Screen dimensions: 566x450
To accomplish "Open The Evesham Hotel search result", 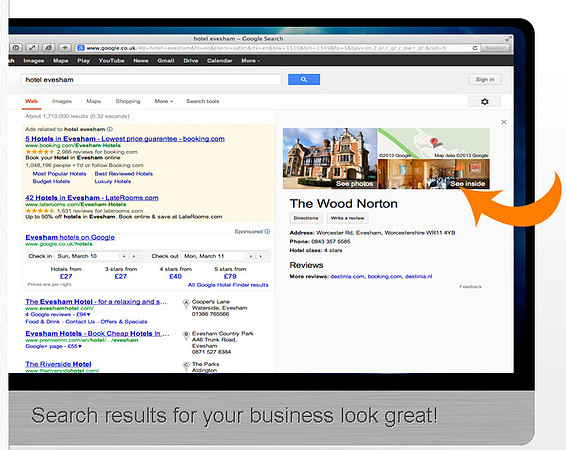I will point(96,302).
